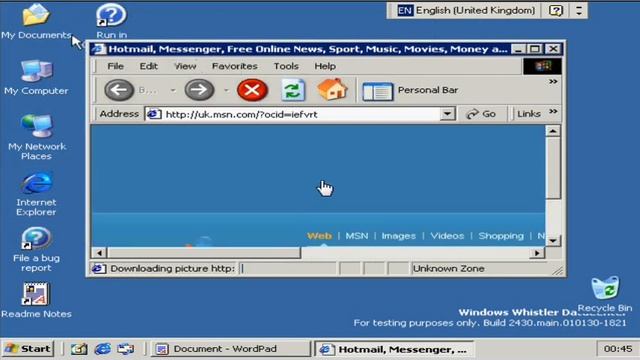Open the language bar options arrow
This screenshot has width=640, height=360.
[x=579, y=10]
